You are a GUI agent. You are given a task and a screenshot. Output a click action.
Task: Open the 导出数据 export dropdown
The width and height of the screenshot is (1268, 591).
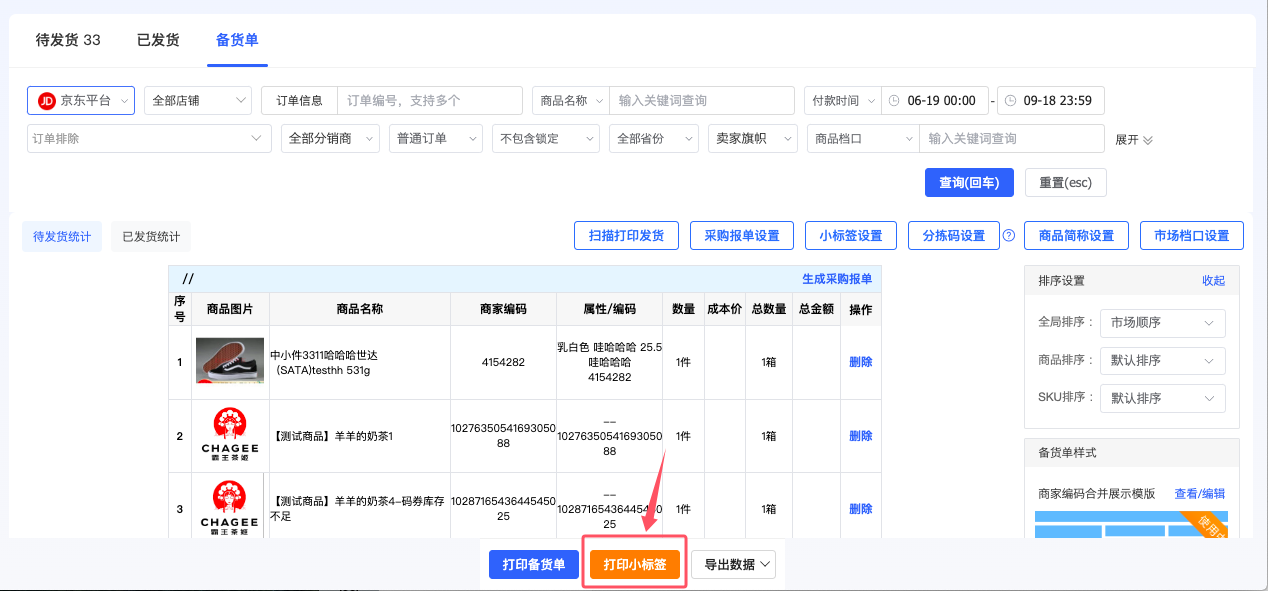[x=734, y=563]
